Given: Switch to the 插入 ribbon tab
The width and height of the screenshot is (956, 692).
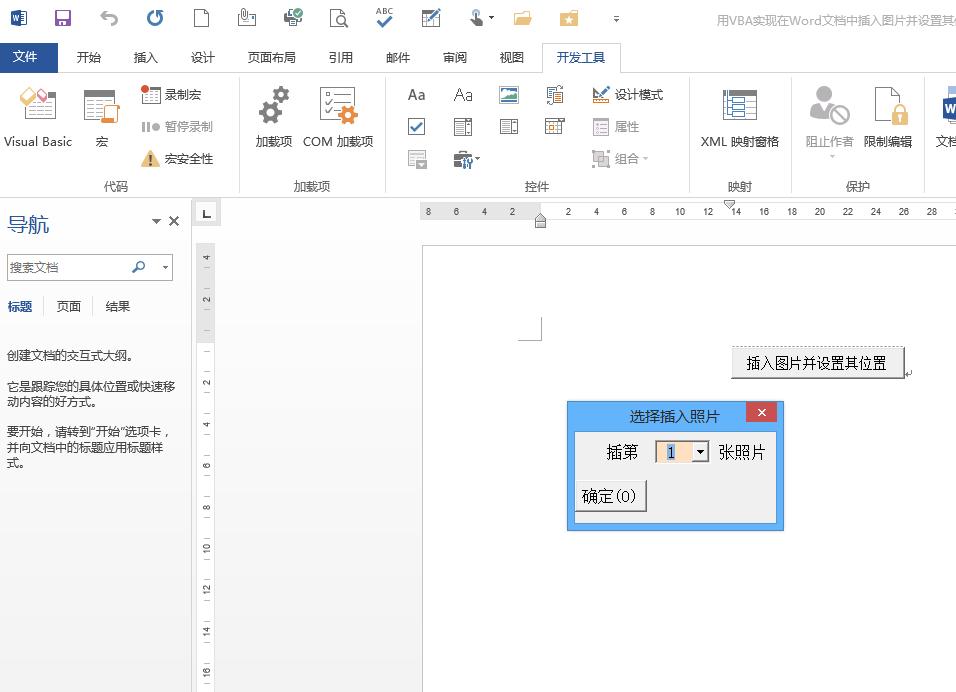Looking at the screenshot, I should coord(146,58).
